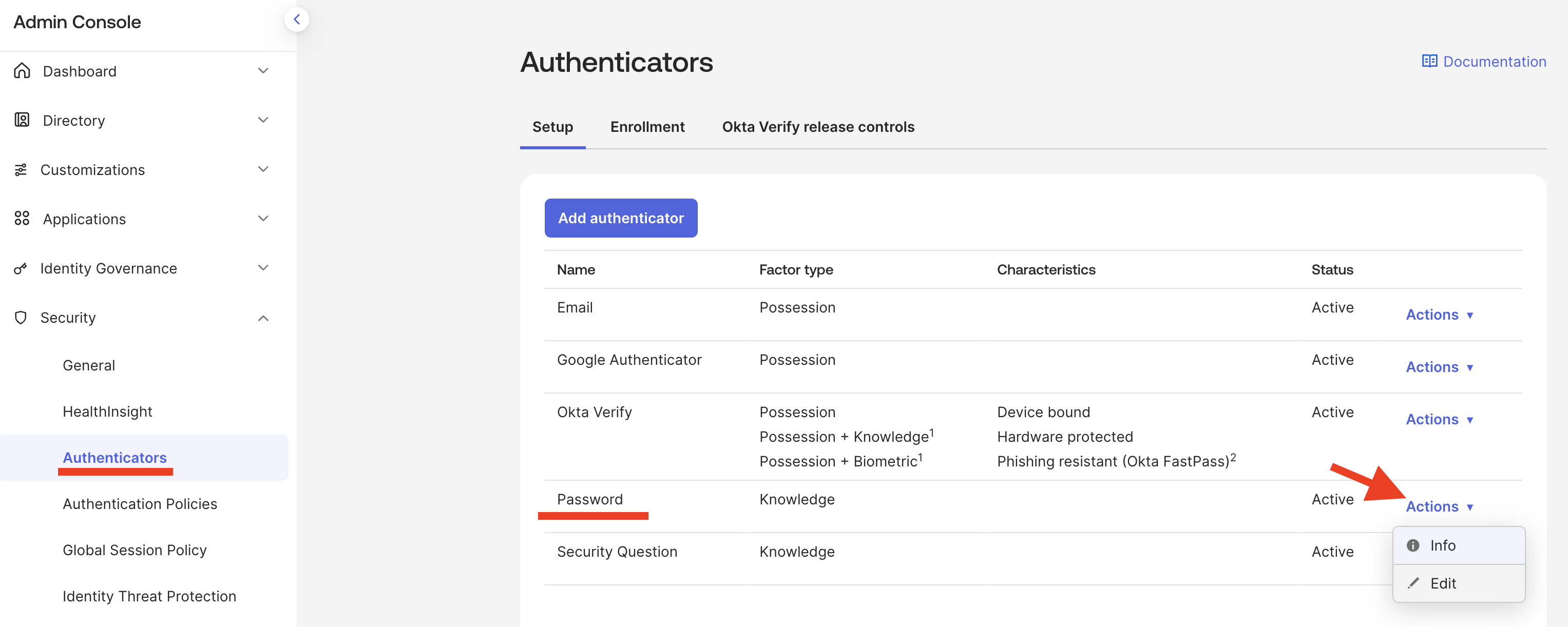Viewport: 1568px width, 627px height.
Task: Open HealthInsight under Security
Action: 107,412
